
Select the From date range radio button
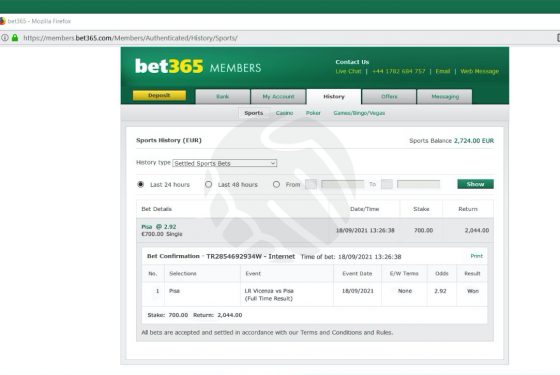[276, 184]
